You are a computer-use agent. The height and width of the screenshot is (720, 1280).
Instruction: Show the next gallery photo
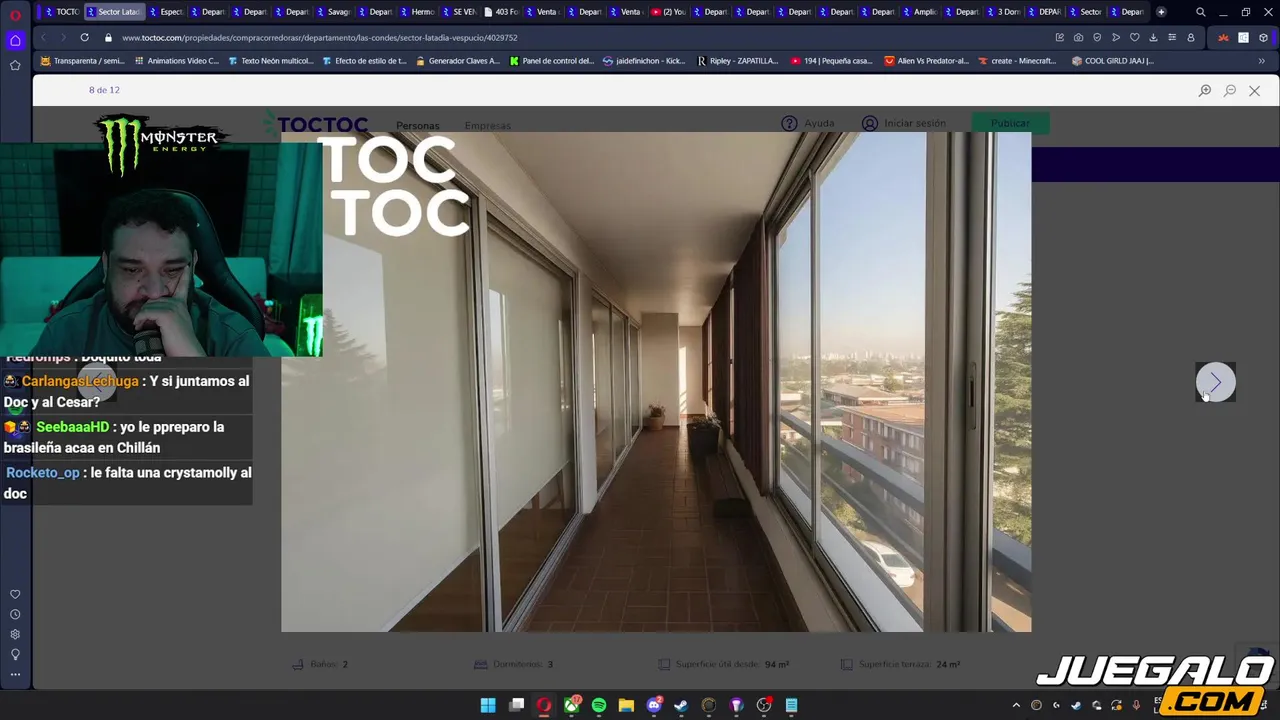tap(1216, 382)
